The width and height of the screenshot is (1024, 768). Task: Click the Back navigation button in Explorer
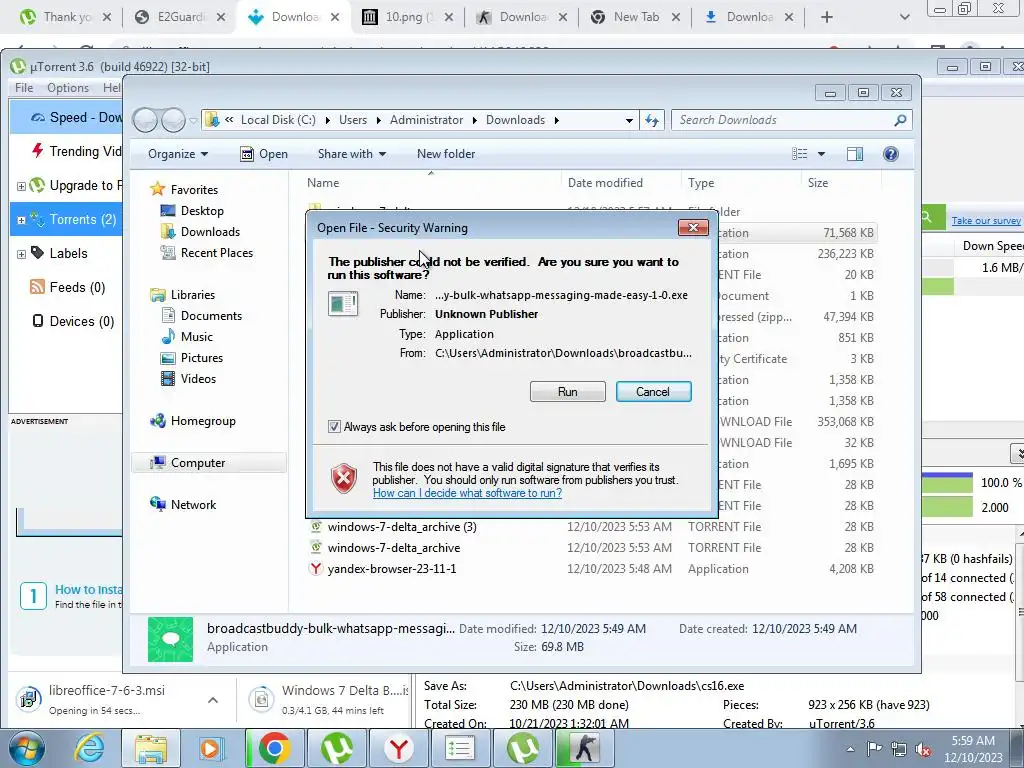(x=145, y=120)
